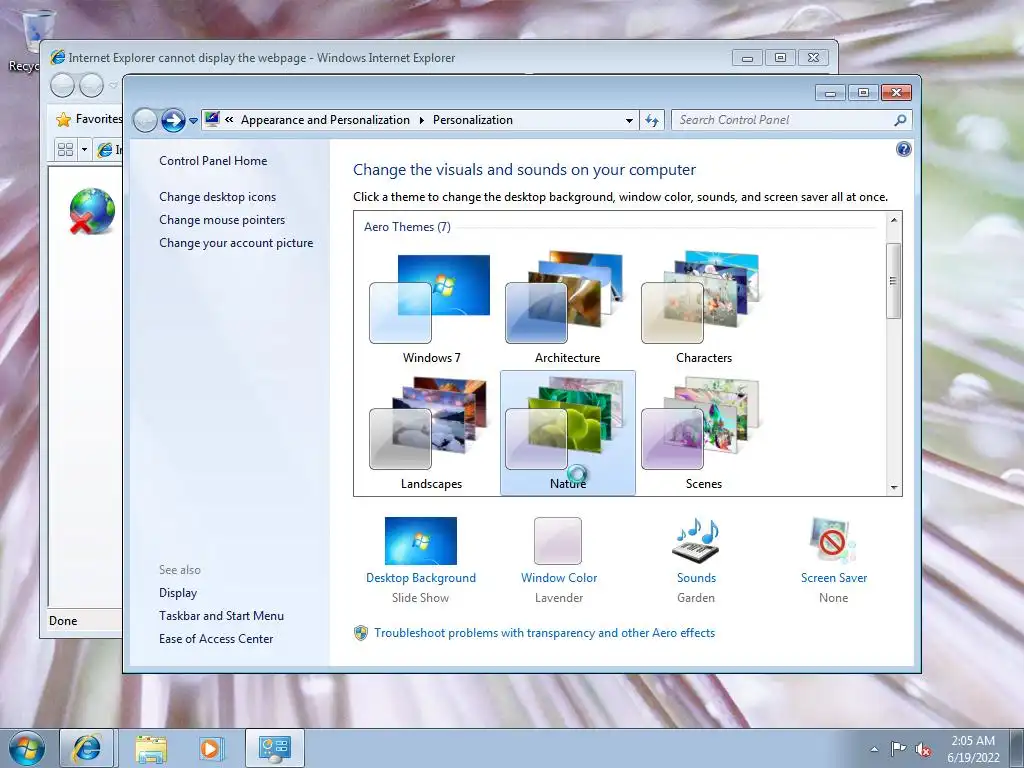
Task: Click the Internet Explorer back button
Action: pos(63,85)
